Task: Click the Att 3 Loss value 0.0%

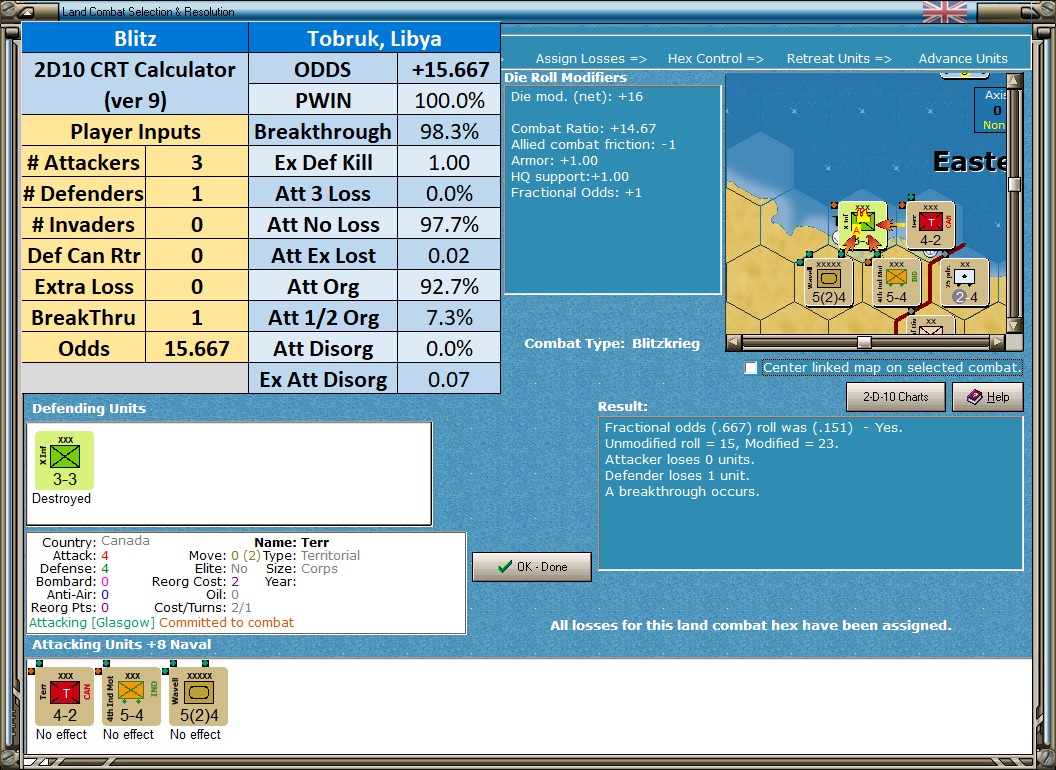Action: pos(449,193)
